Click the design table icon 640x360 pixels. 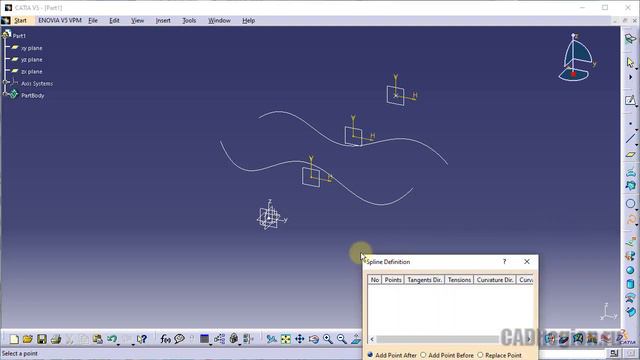click(x=204, y=339)
